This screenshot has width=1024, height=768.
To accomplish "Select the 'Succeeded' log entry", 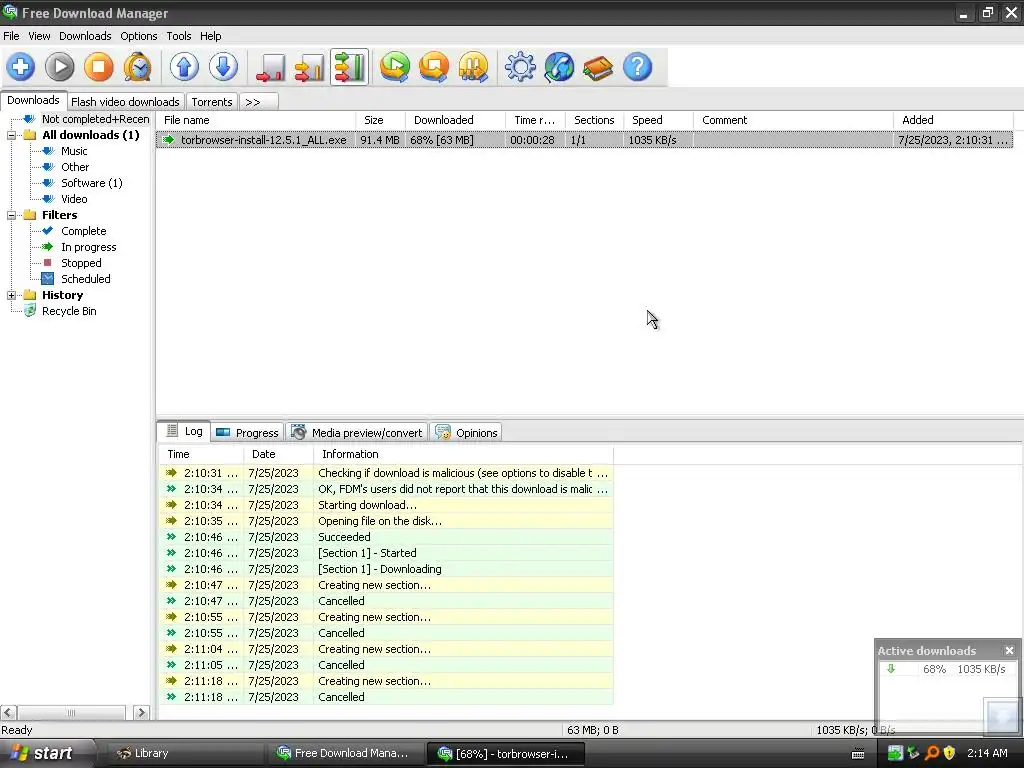I will pyautogui.click(x=386, y=537).
